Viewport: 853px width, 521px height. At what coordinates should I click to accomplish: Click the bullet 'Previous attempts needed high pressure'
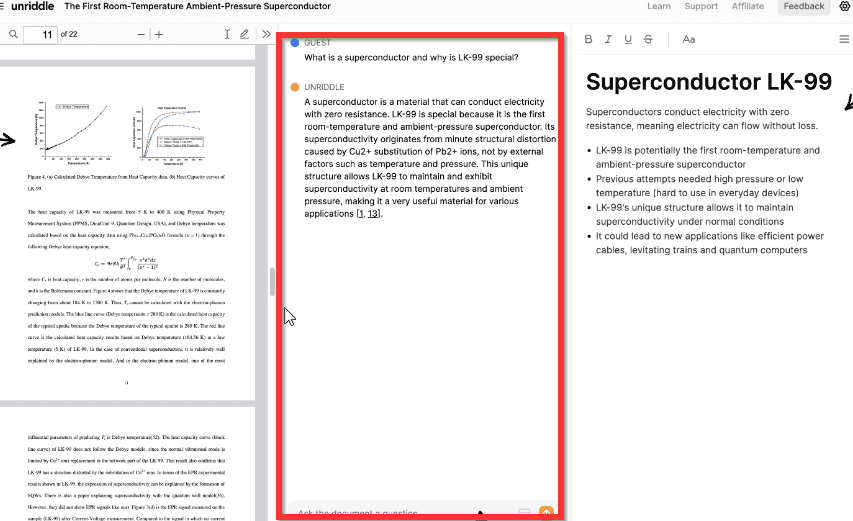[699, 186]
